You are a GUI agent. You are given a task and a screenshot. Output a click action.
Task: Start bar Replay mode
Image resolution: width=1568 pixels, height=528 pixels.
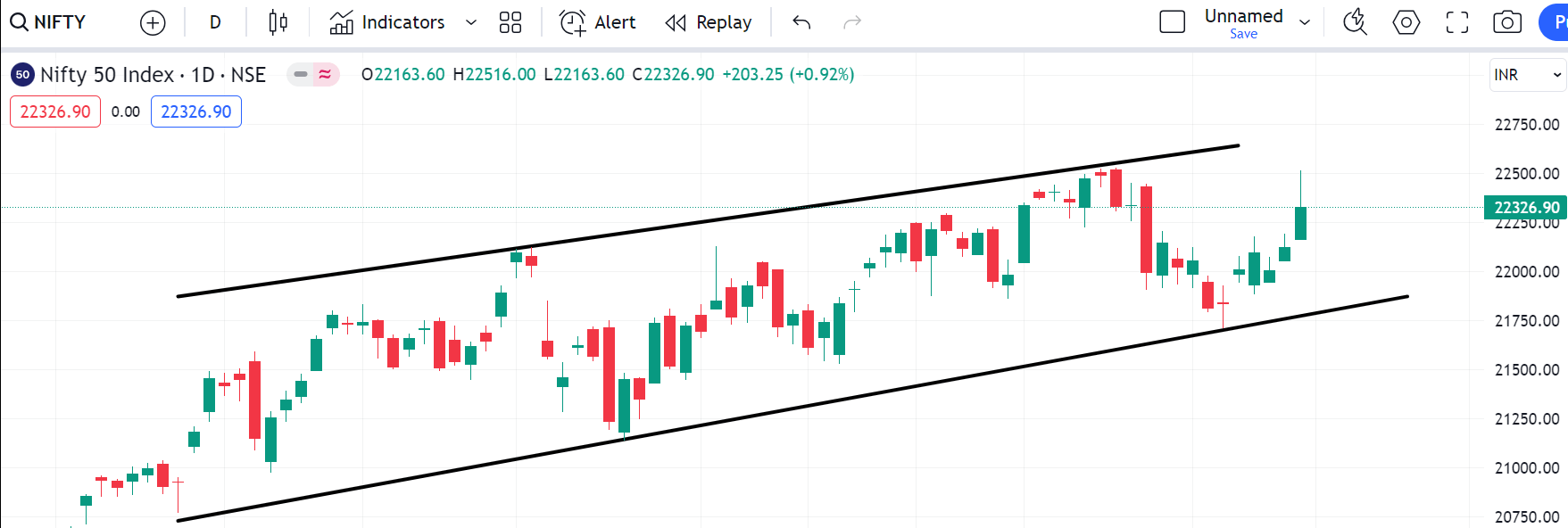point(709,22)
